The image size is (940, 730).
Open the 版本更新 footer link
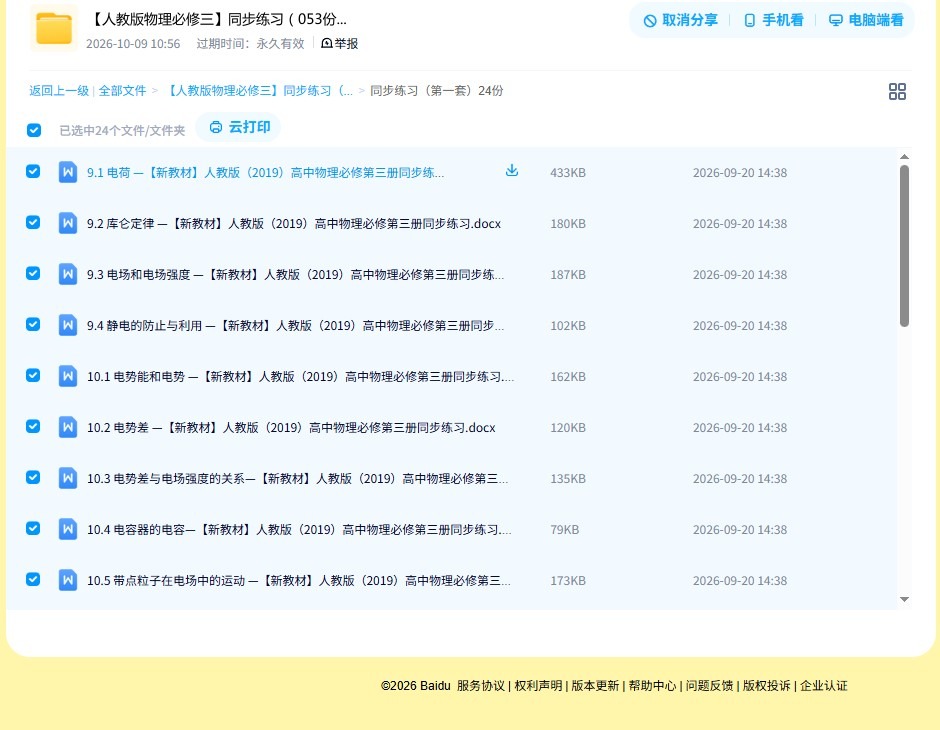click(x=595, y=686)
